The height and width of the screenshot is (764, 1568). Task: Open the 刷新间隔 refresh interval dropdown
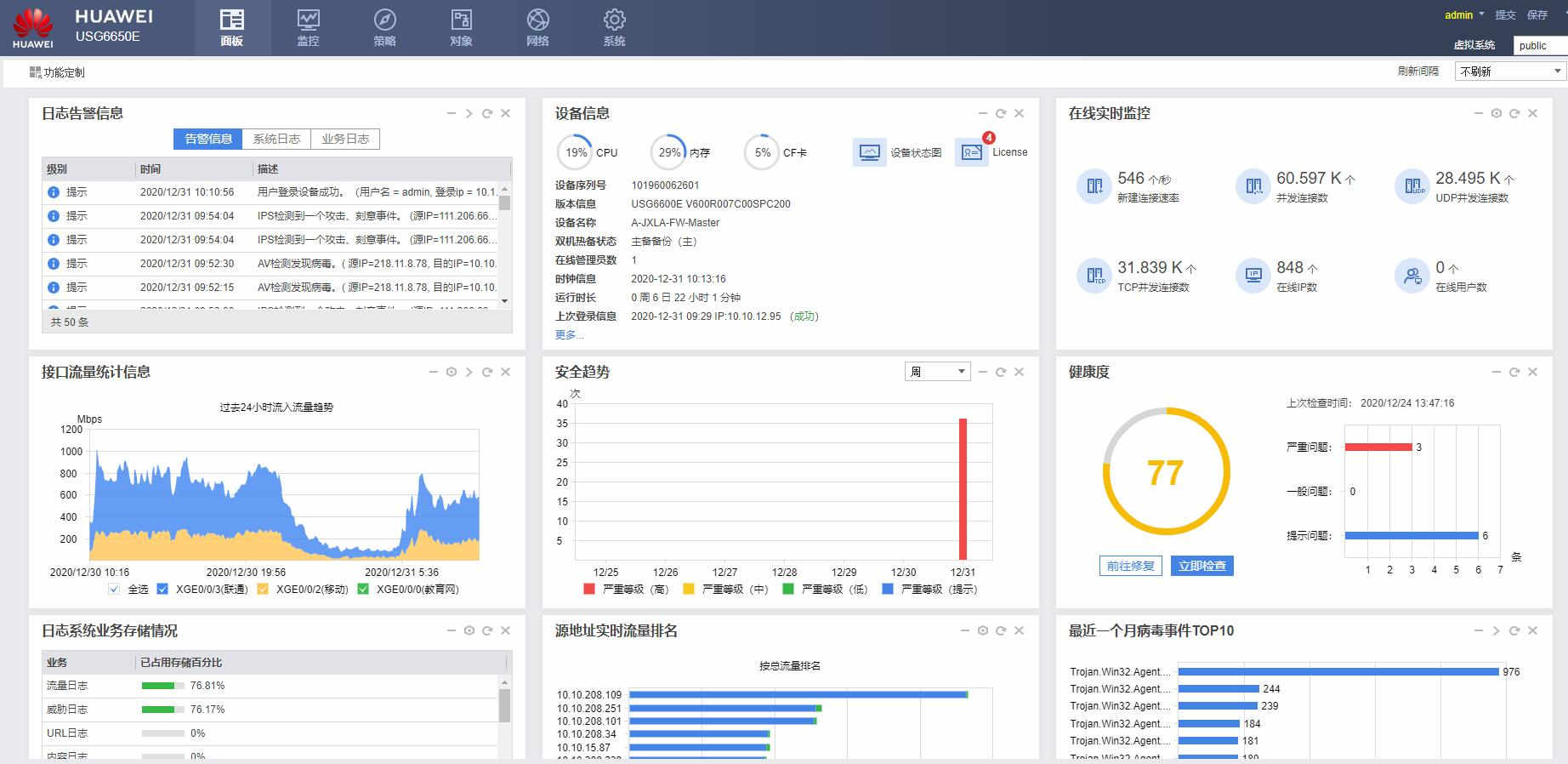pos(1510,71)
